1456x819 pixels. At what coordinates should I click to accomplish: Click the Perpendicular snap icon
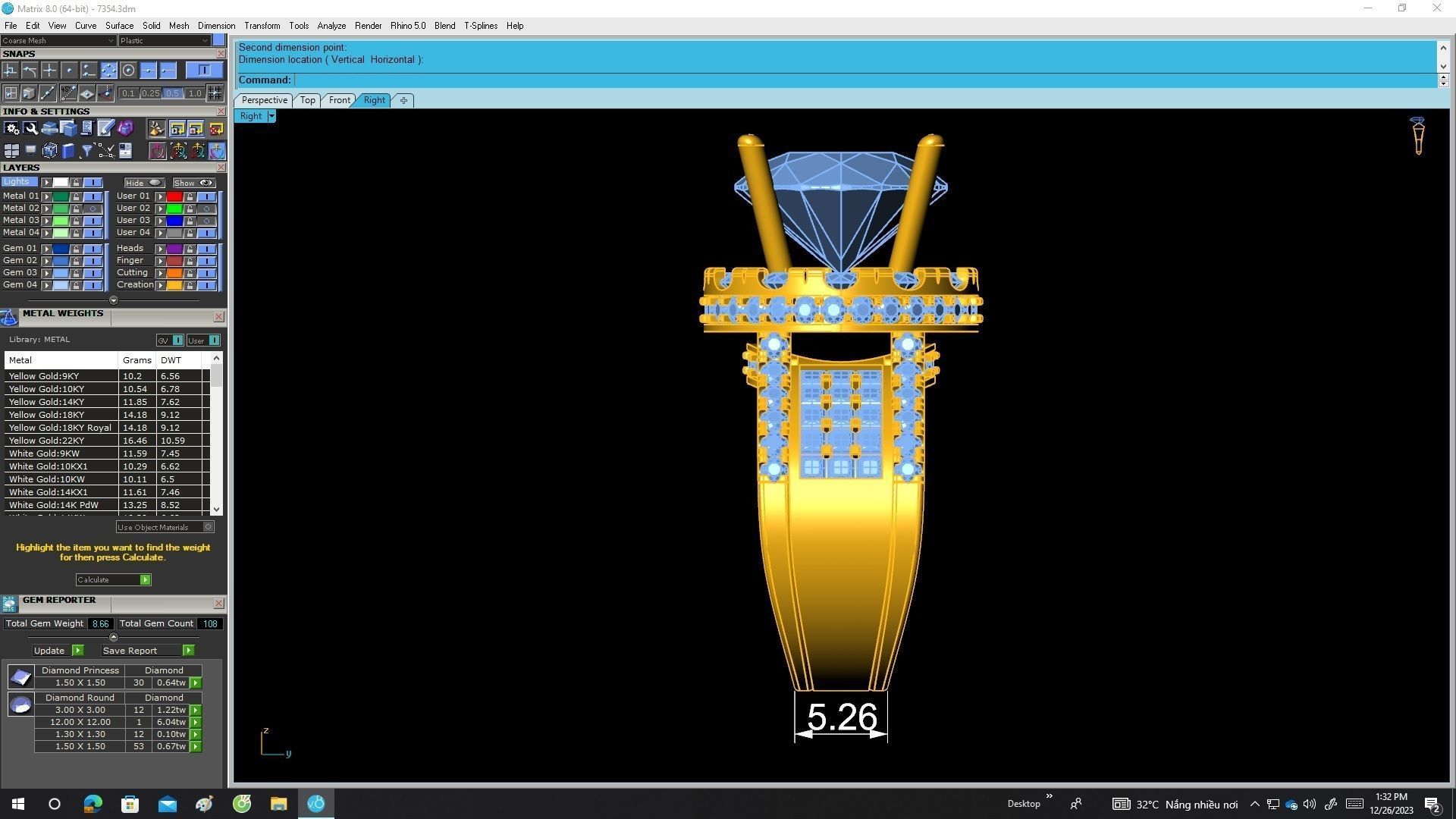click(x=10, y=71)
